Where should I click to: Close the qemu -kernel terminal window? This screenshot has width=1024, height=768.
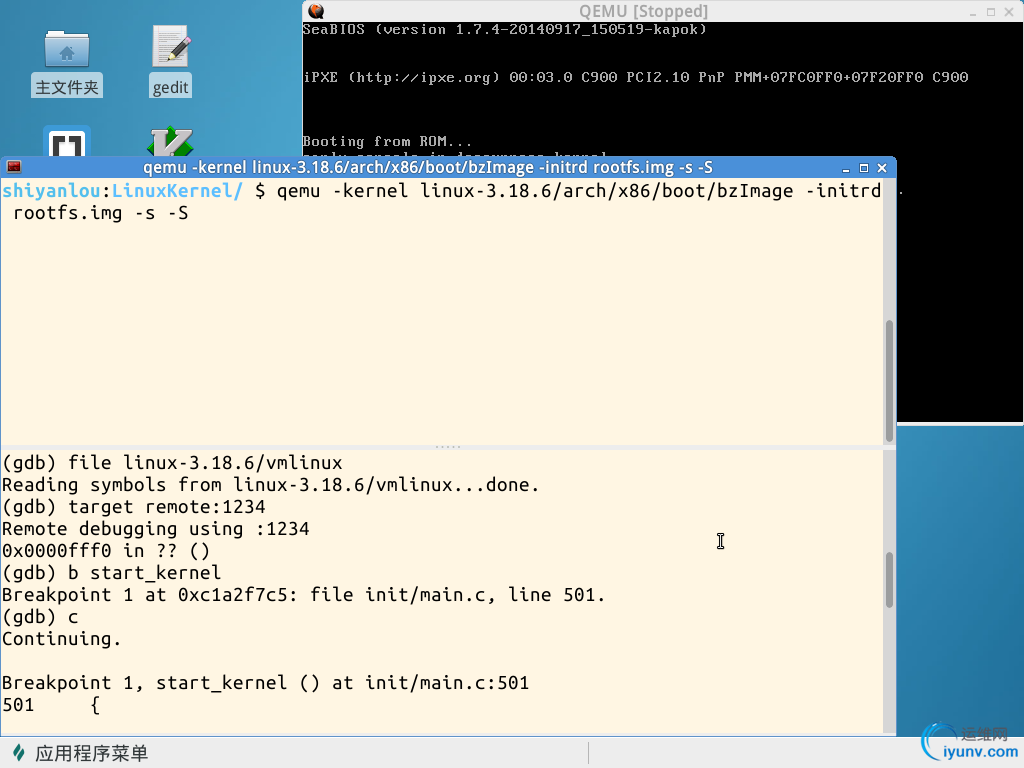point(882,168)
